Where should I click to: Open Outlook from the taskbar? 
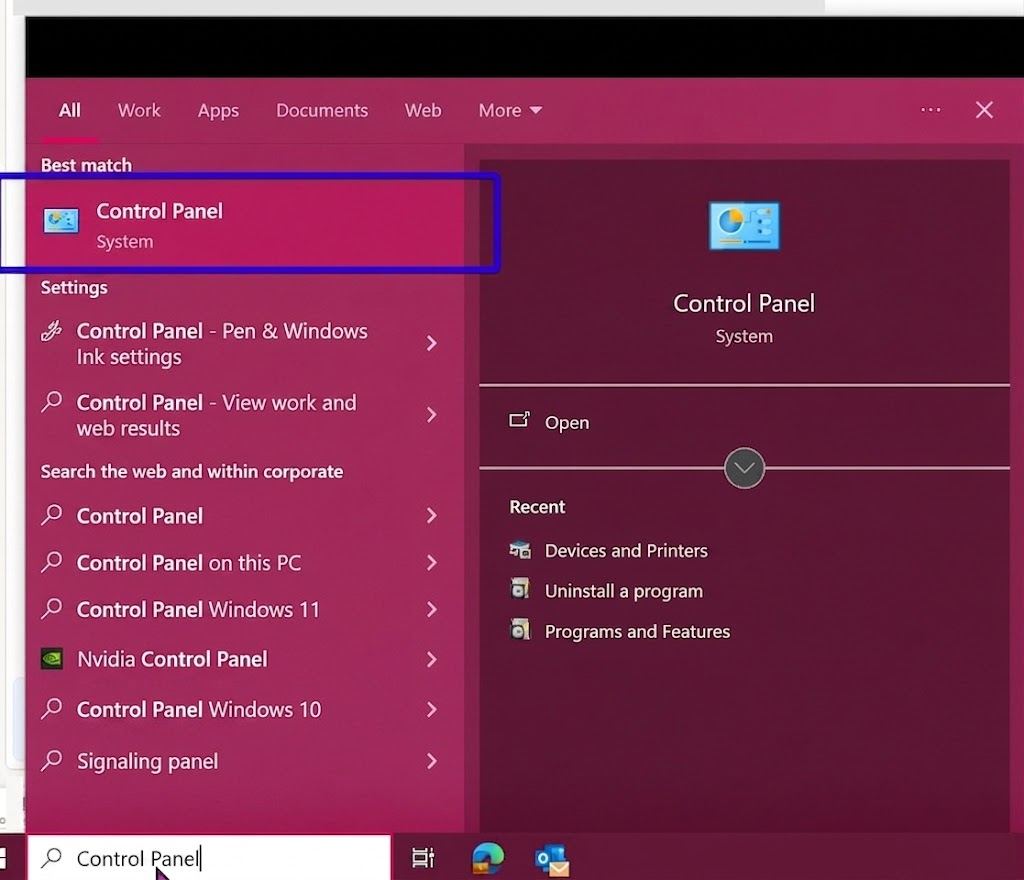pyautogui.click(x=552, y=859)
